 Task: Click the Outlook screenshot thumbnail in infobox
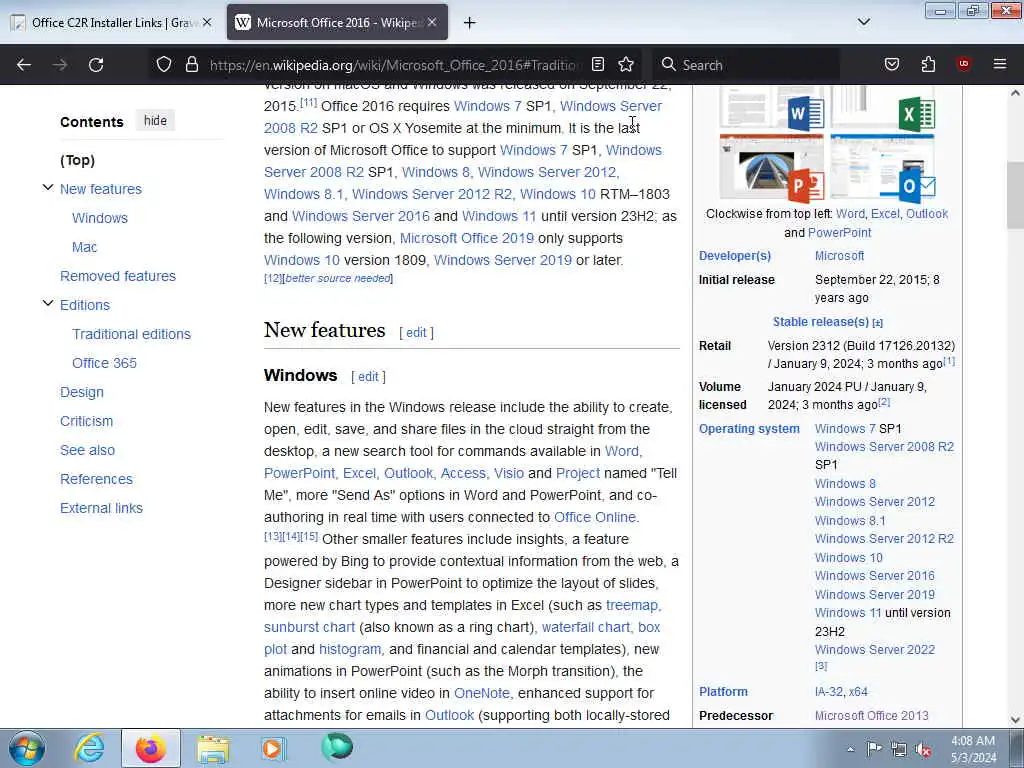tap(882, 167)
